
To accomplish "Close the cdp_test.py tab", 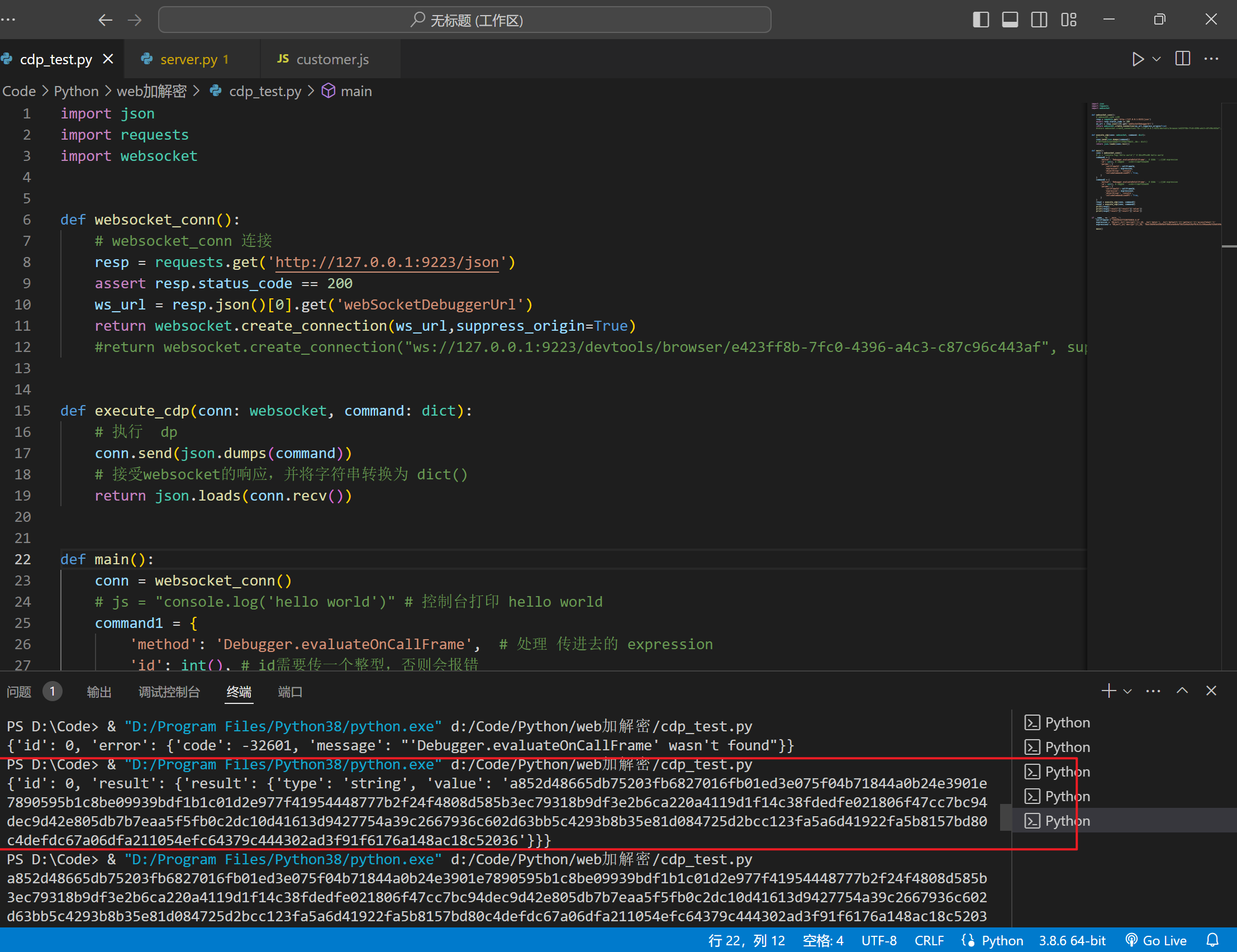I will coord(108,59).
